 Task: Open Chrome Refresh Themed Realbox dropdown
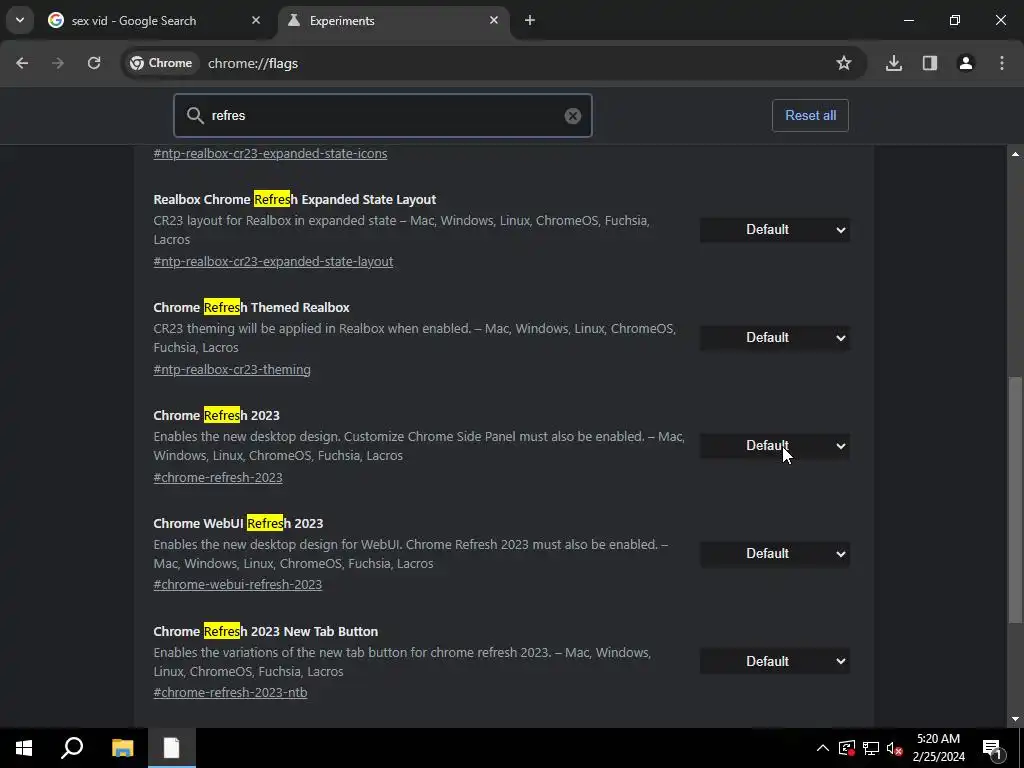click(x=775, y=338)
